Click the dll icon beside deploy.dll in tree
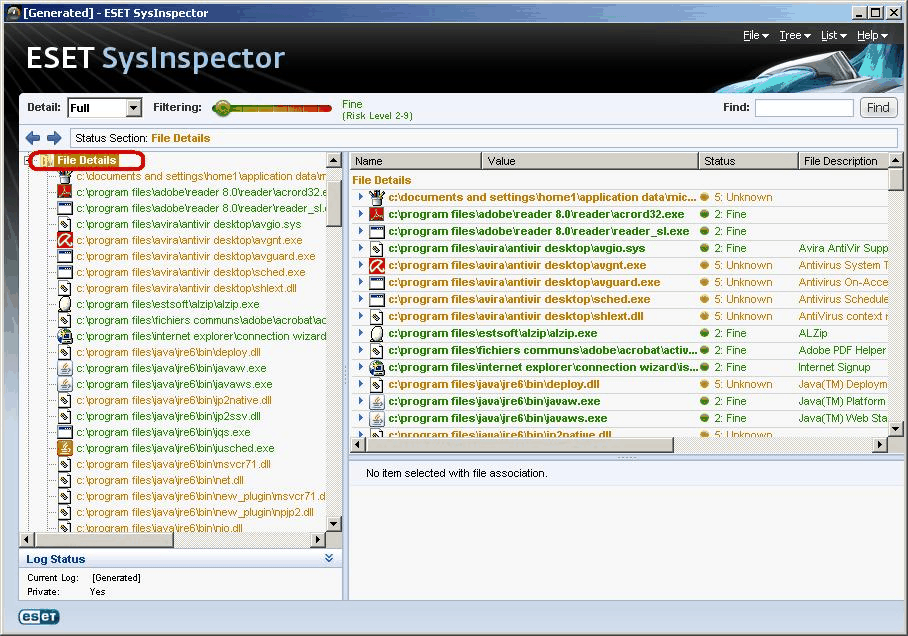This screenshot has width=908, height=636. (x=65, y=352)
